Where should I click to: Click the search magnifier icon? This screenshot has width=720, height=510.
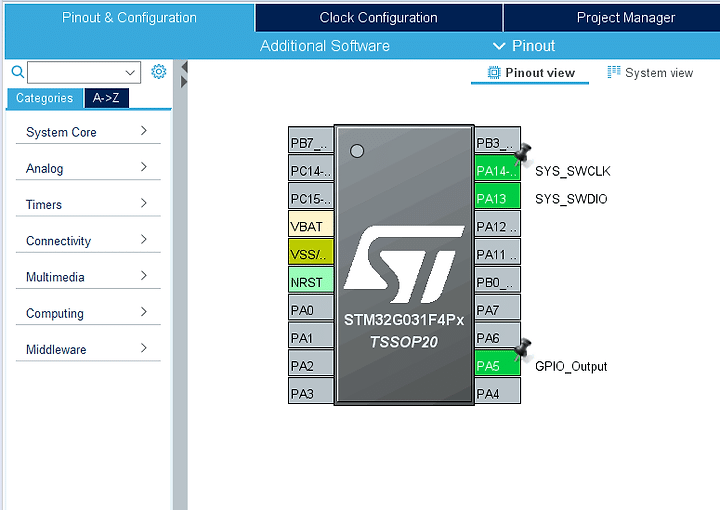(x=17, y=72)
